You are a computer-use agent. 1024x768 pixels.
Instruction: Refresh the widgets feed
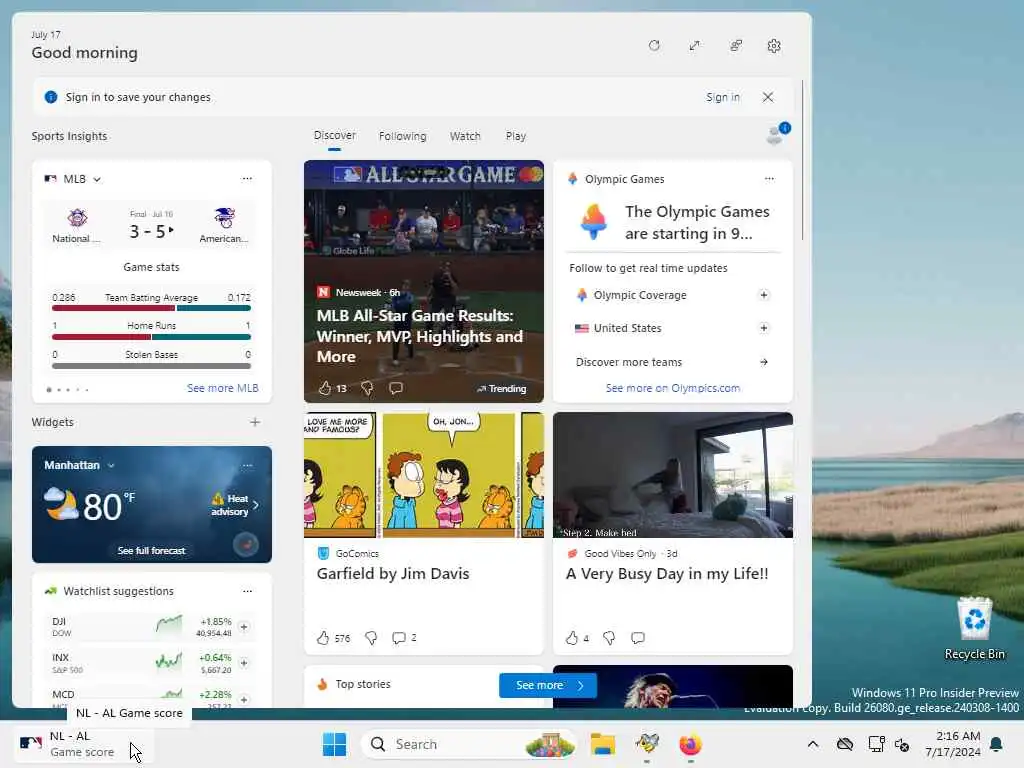[654, 46]
